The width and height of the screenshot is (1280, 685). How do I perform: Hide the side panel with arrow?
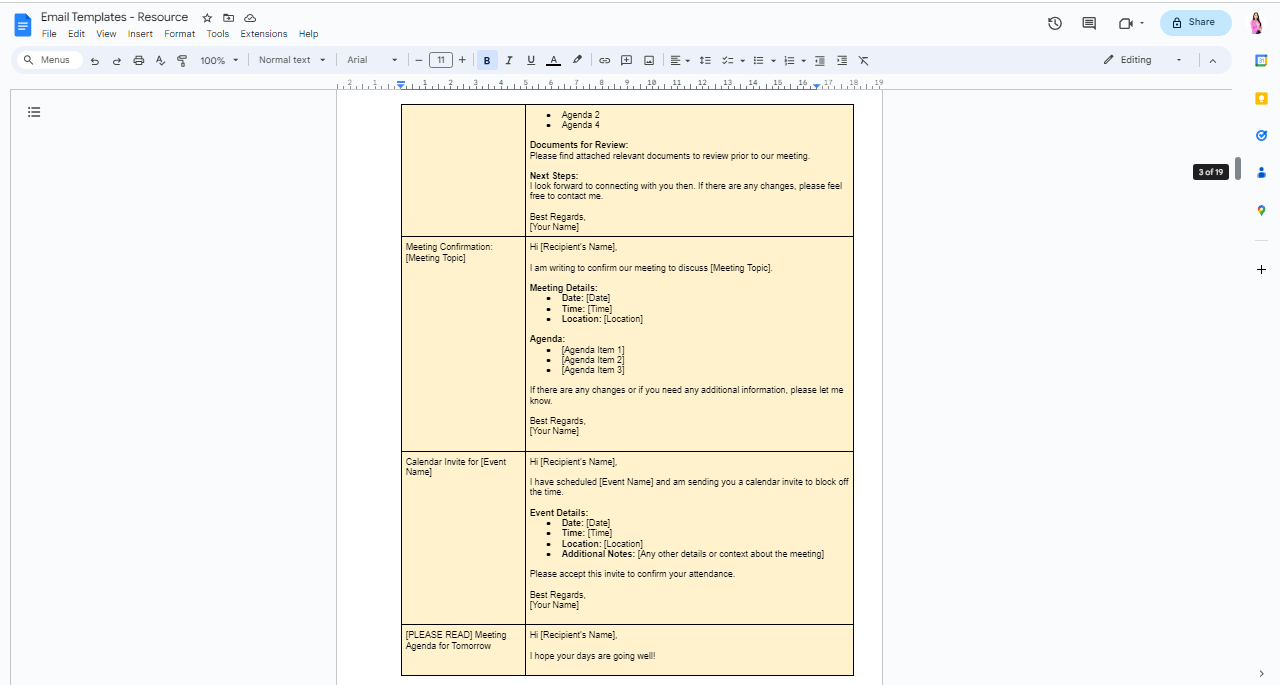1261,673
